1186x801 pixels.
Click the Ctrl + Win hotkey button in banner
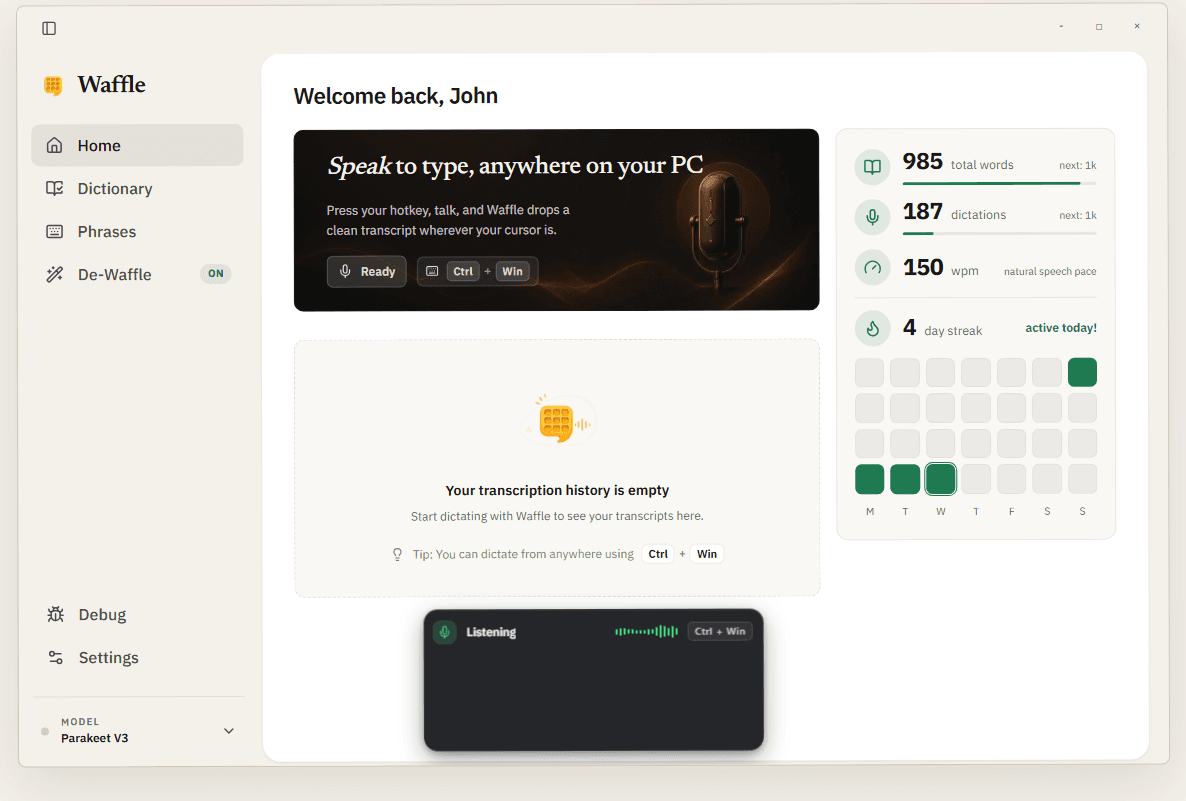pos(477,272)
